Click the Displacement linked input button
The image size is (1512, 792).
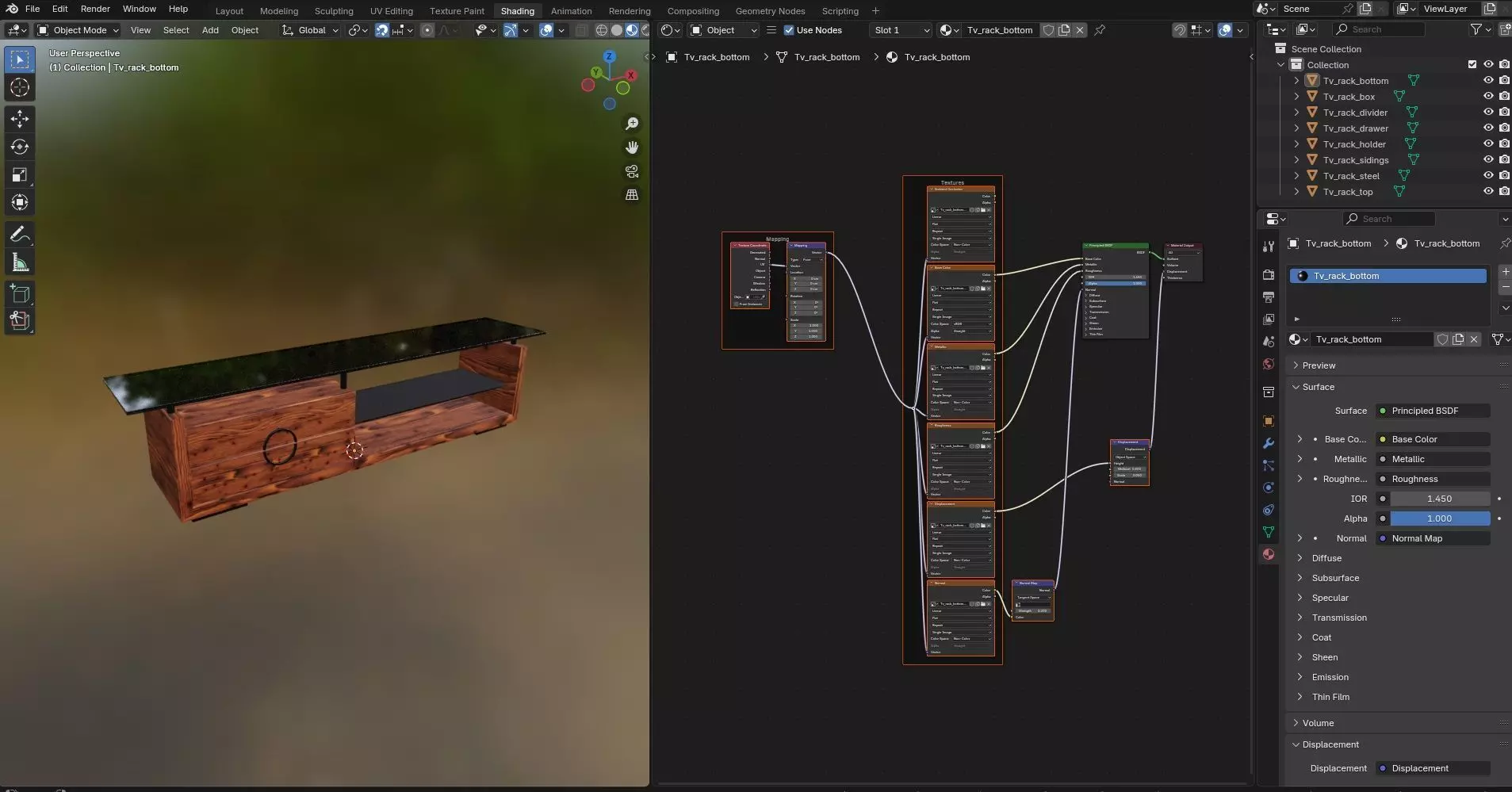[x=1433, y=768]
